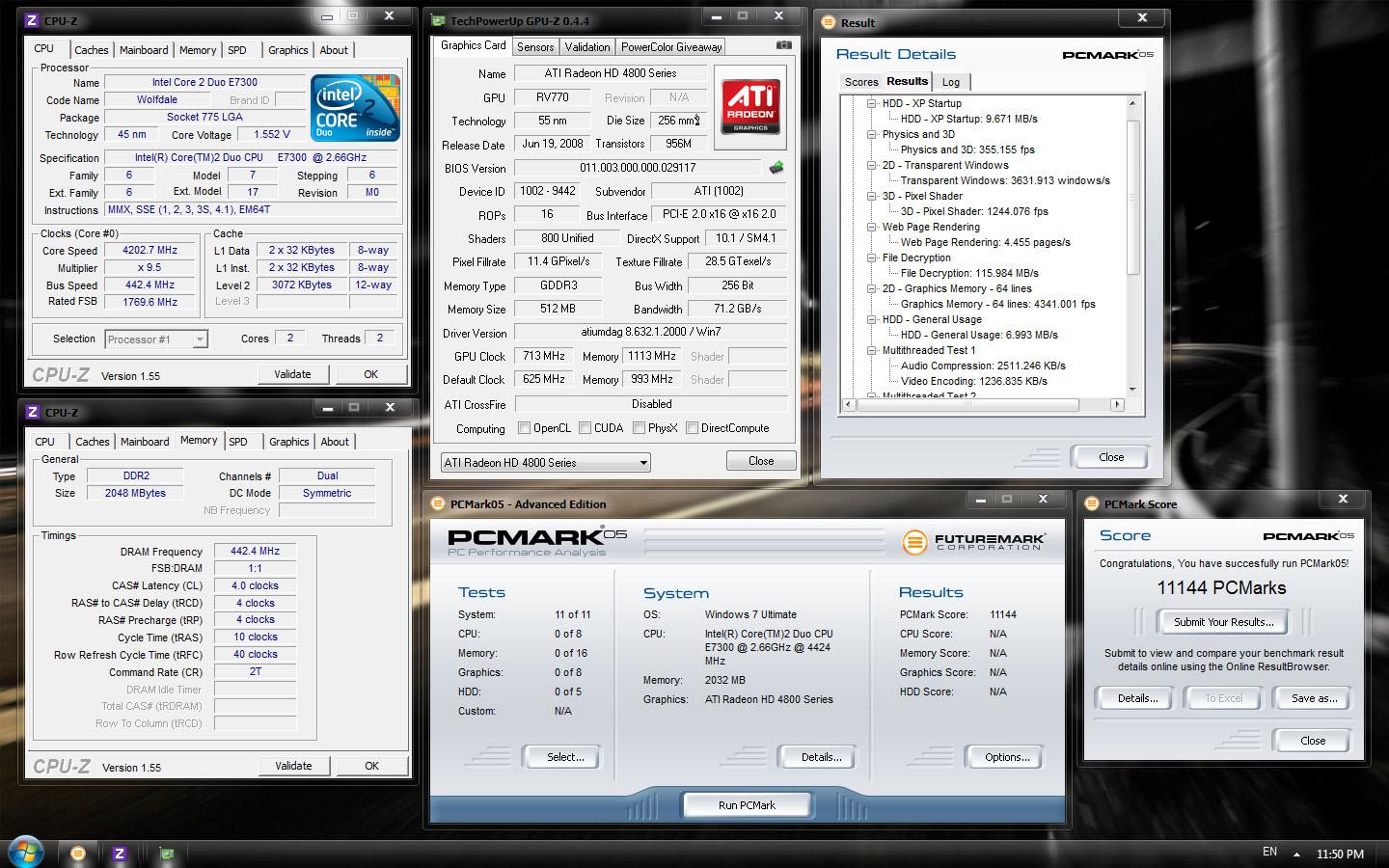
Task: Click Submit Your Results button
Action: coord(1223,622)
